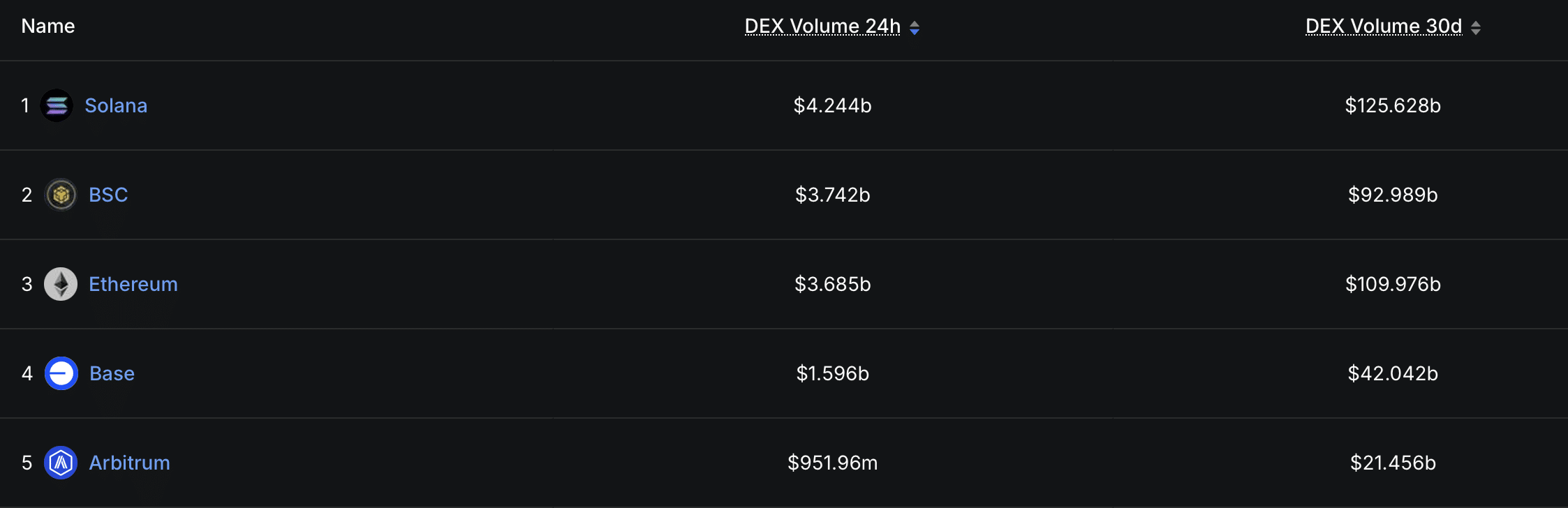Open the Base chain link
Viewport: 1568px width, 508px height.
pos(112,373)
